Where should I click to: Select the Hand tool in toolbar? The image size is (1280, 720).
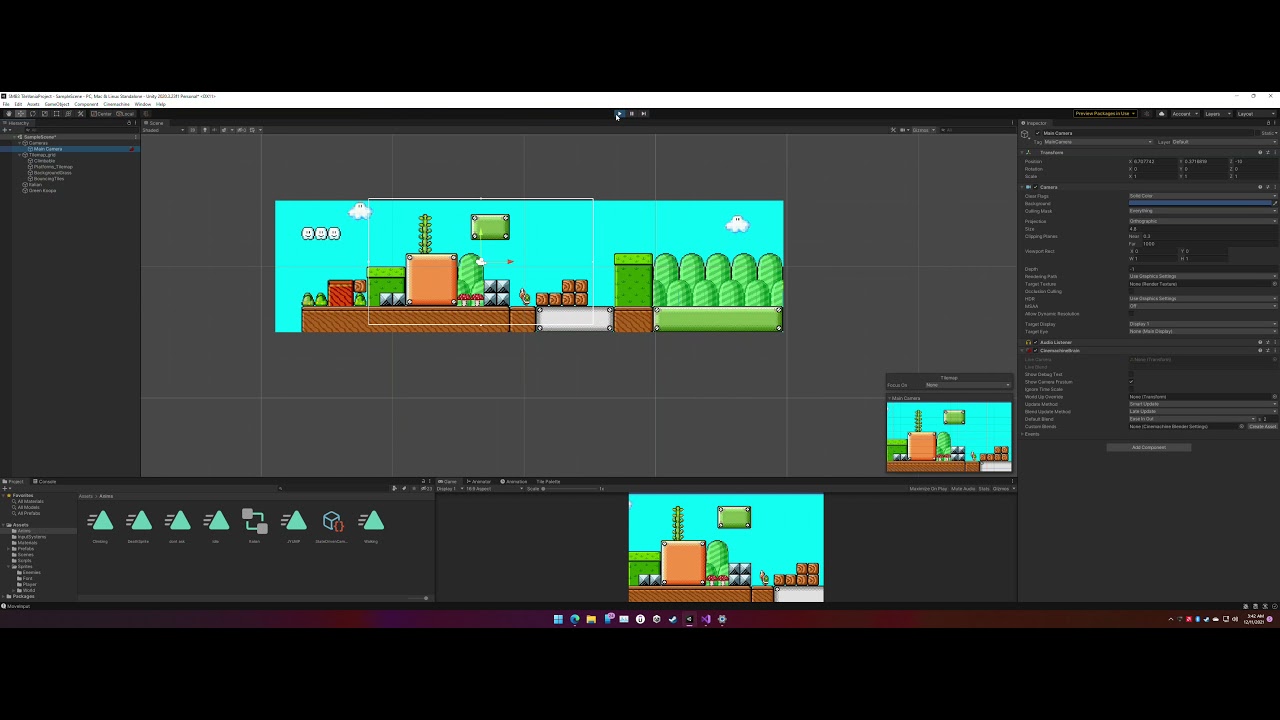pyautogui.click(x=9, y=114)
